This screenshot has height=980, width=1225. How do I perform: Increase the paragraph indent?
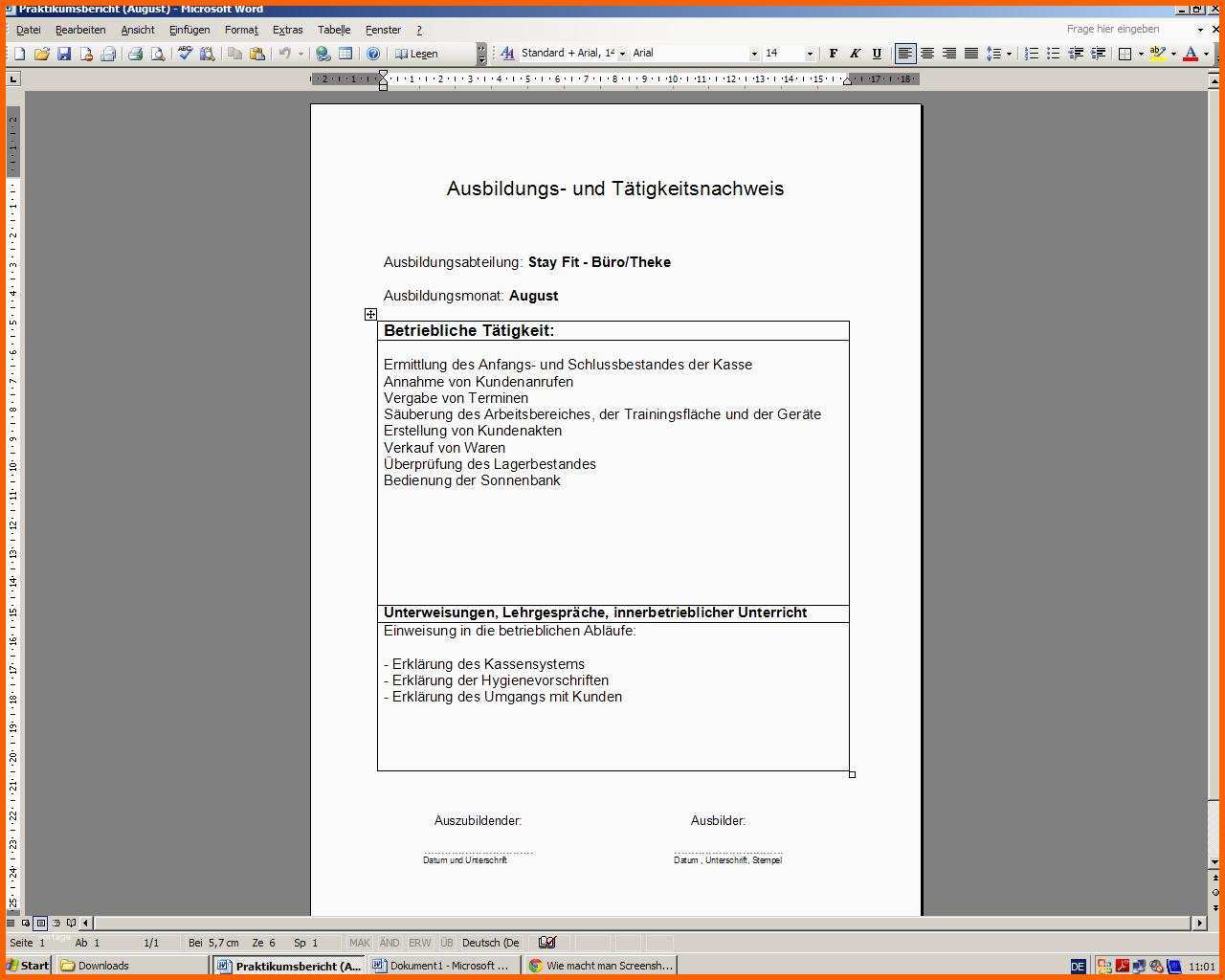[x=1098, y=54]
